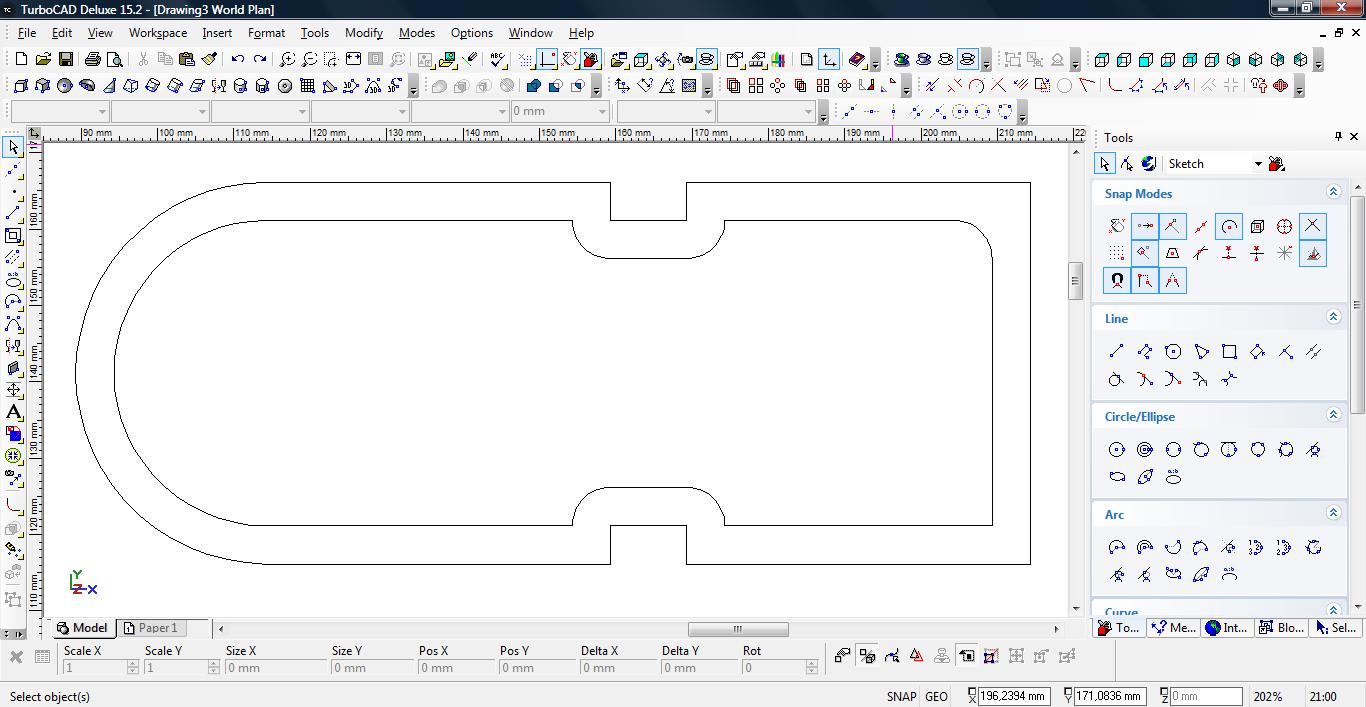Collapse the Snap Modes section
Viewport: 1366px width, 707px height.
[1333, 192]
